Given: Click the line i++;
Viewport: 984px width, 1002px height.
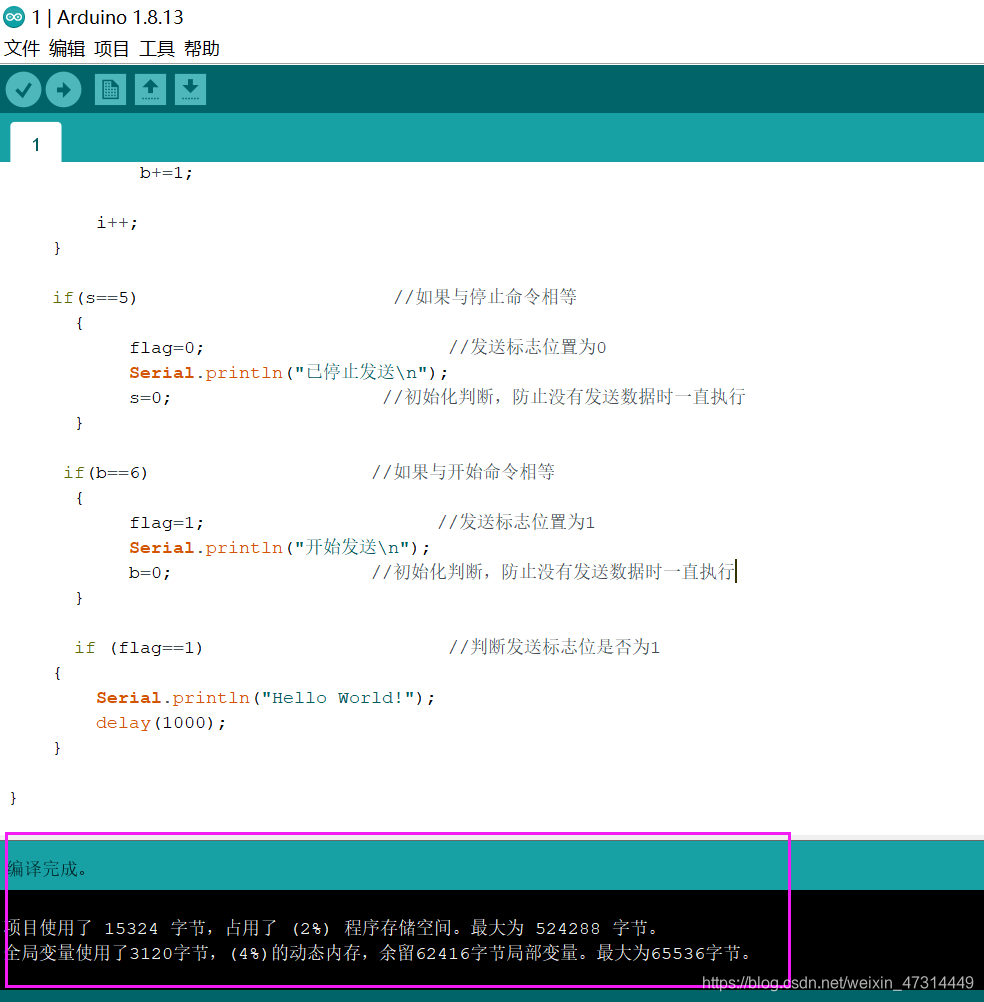Looking at the screenshot, I should point(117,222).
